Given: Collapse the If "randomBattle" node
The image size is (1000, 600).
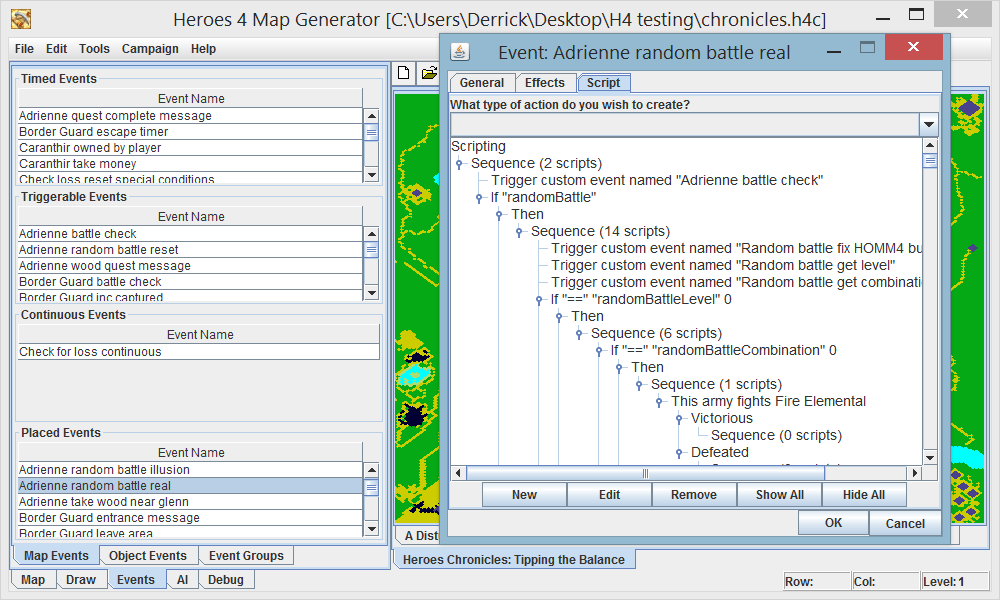Looking at the screenshot, I should 479,198.
